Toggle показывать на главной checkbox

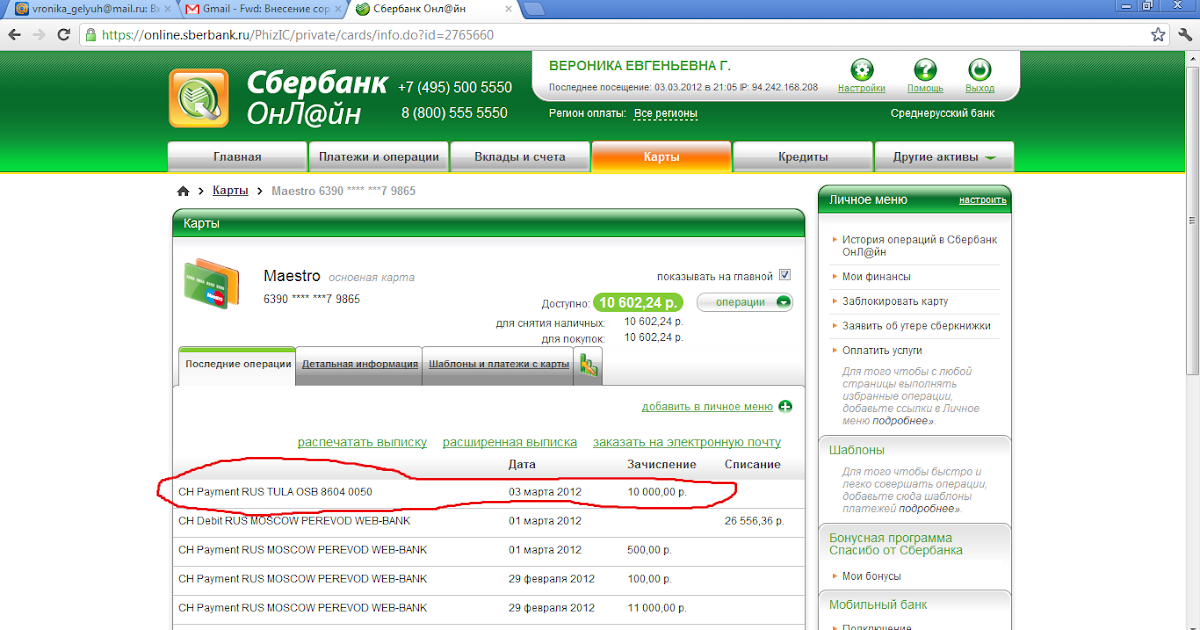point(785,275)
